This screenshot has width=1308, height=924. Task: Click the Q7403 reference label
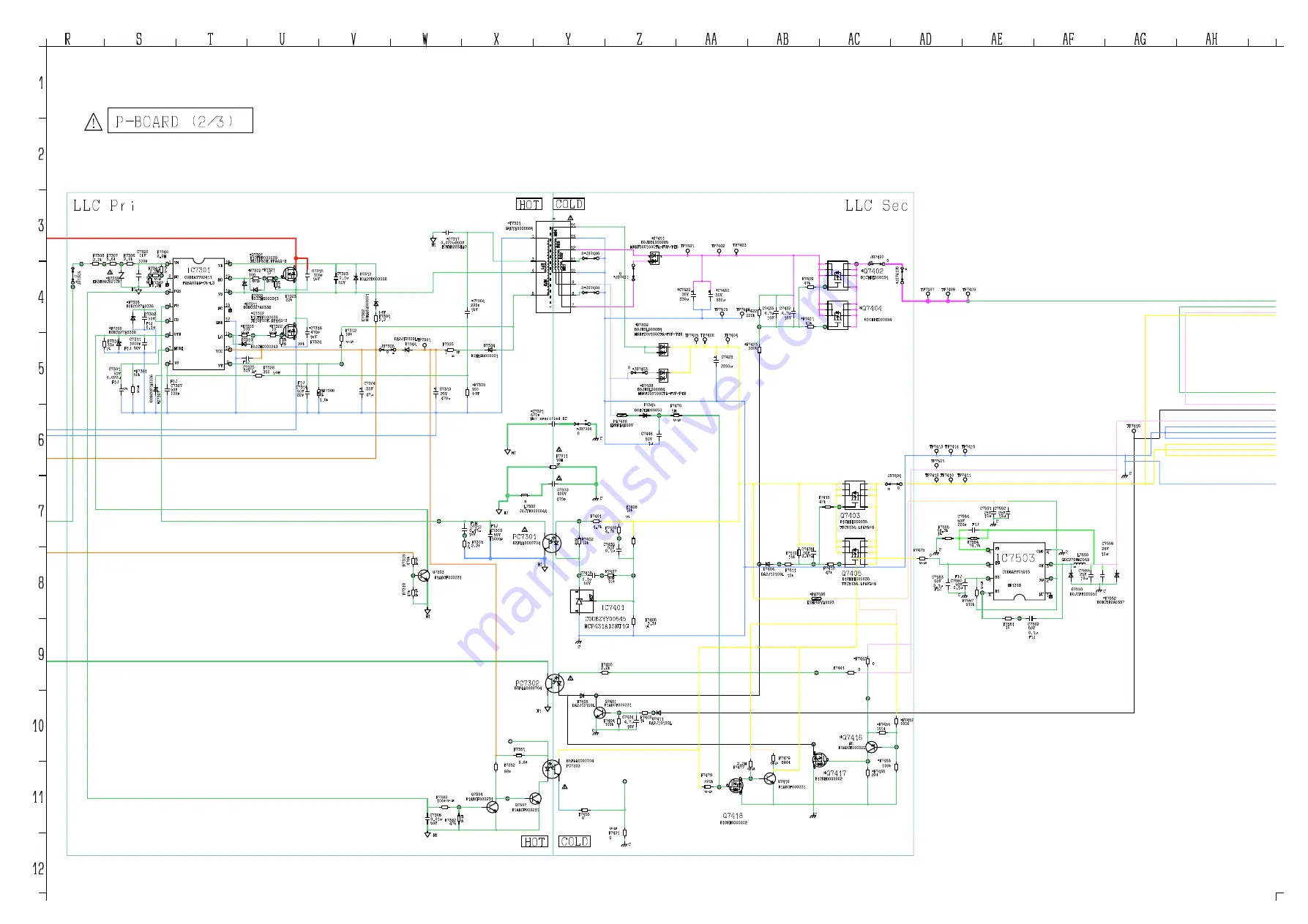(x=850, y=516)
